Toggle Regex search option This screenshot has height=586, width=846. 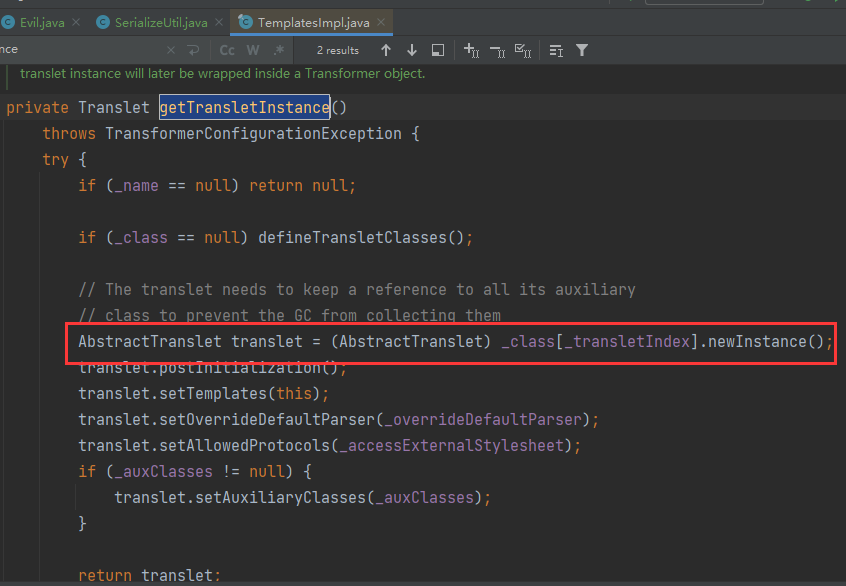coord(278,50)
